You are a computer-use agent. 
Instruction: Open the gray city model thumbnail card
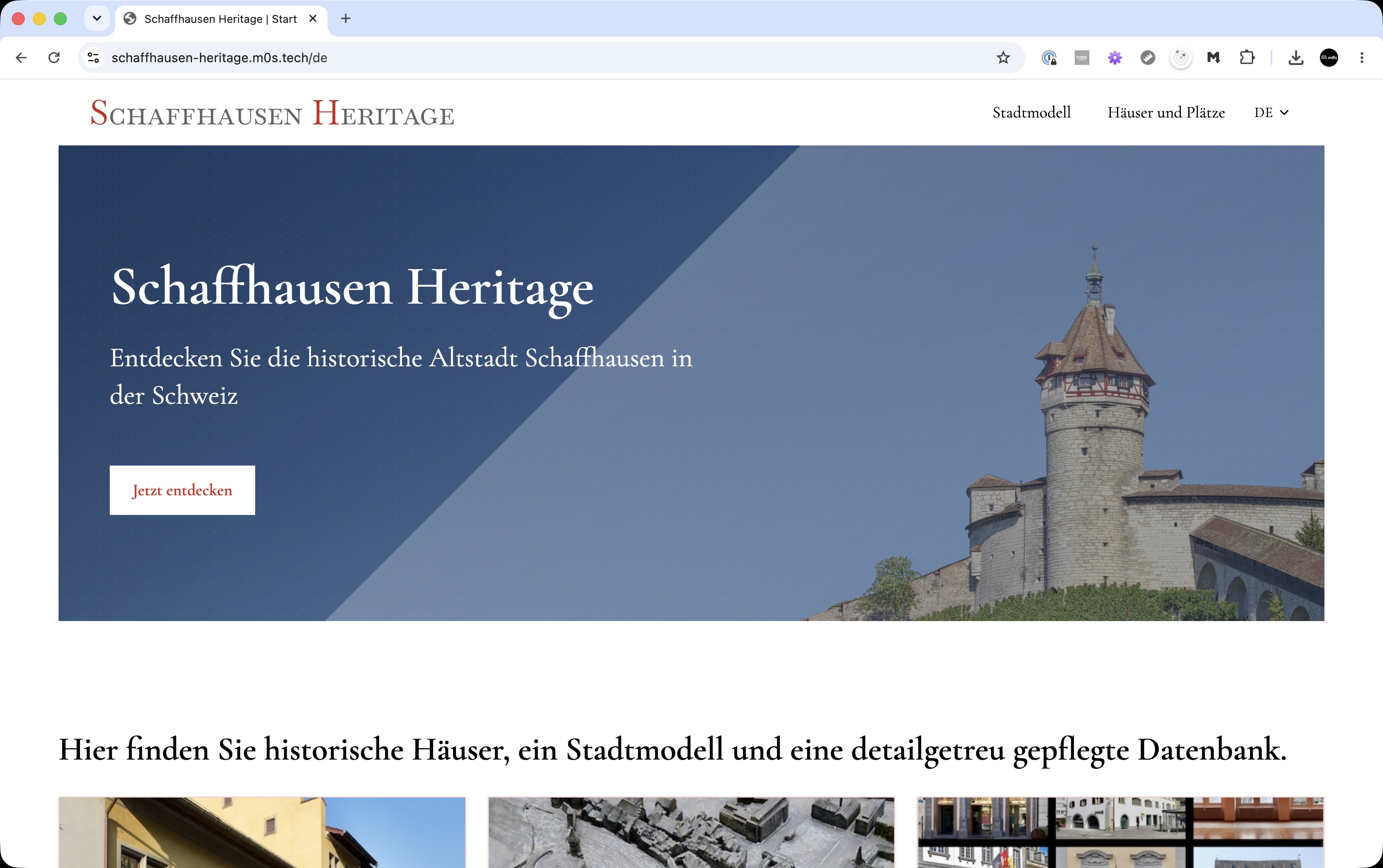click(x=691, y=832)
